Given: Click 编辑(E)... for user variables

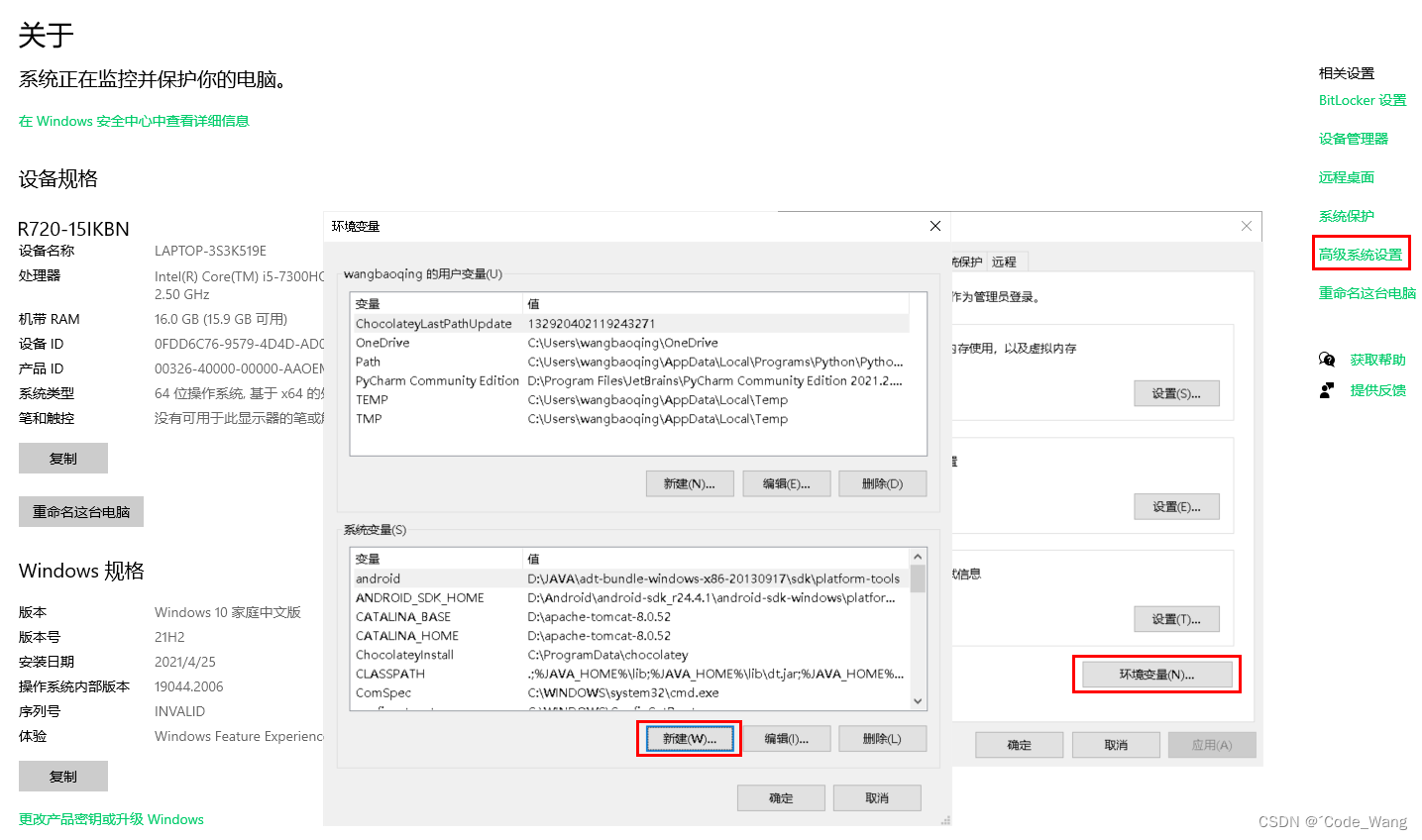Looking at the screenshot, I should click(787, 483).
